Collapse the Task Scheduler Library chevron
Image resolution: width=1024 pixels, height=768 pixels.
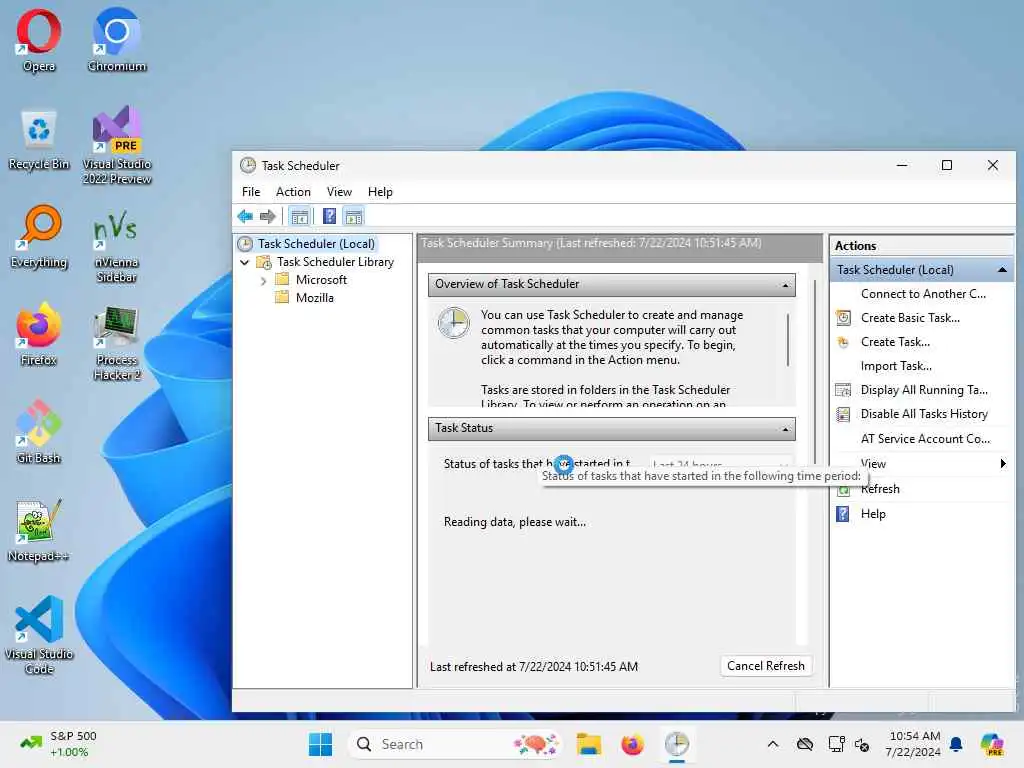point(245,263)
